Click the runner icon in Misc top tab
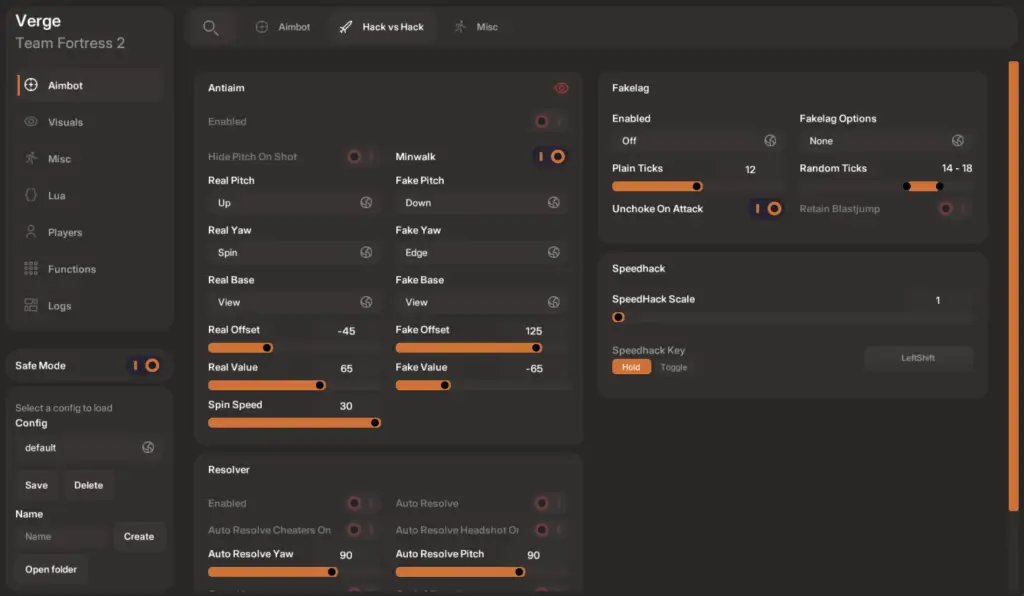The height and width of the screenshot is (596, 1024). tap(460, 27)
